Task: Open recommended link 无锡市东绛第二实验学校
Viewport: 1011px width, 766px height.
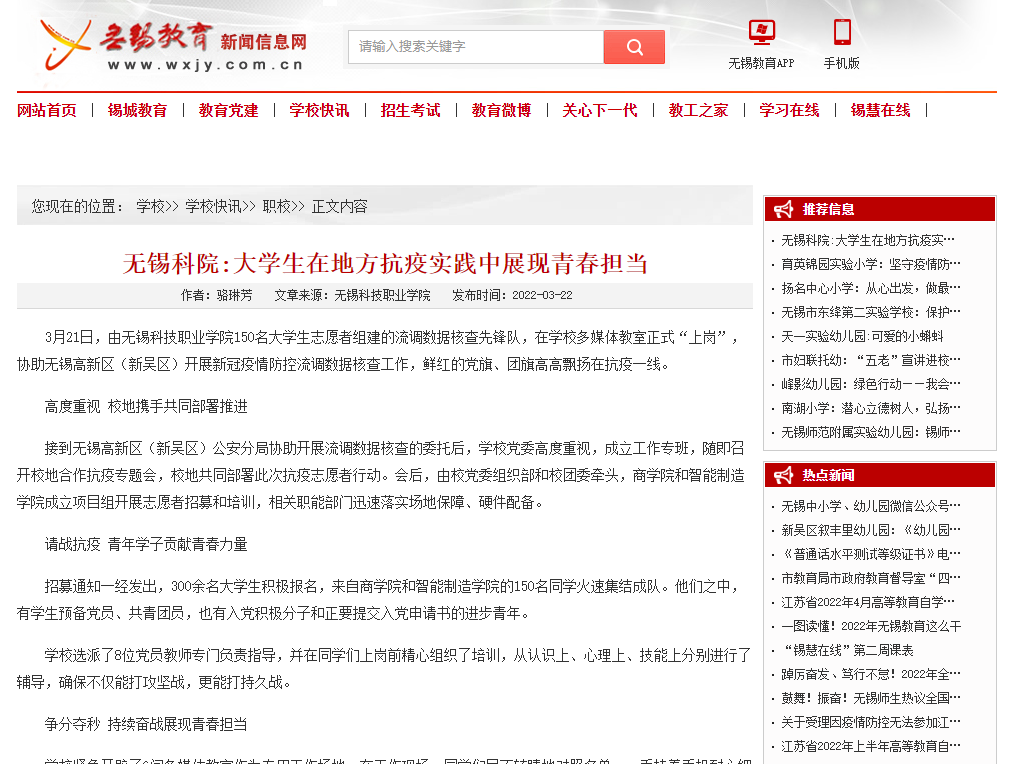Action: tap(870, 313)
